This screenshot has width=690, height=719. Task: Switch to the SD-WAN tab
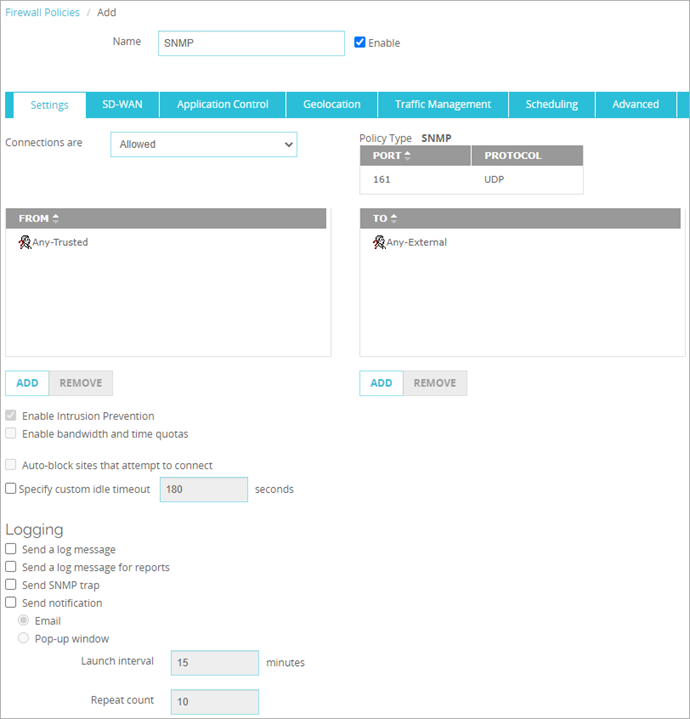[x=122, y=104]
